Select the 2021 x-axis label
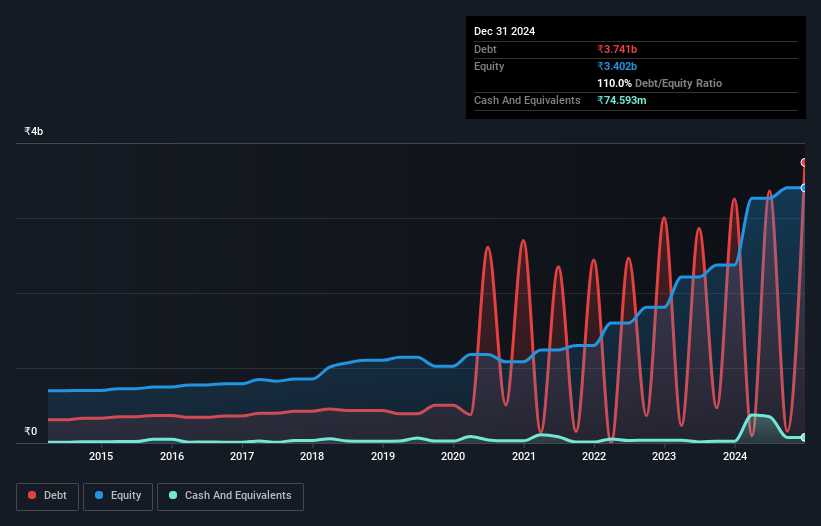 (524, 456)
